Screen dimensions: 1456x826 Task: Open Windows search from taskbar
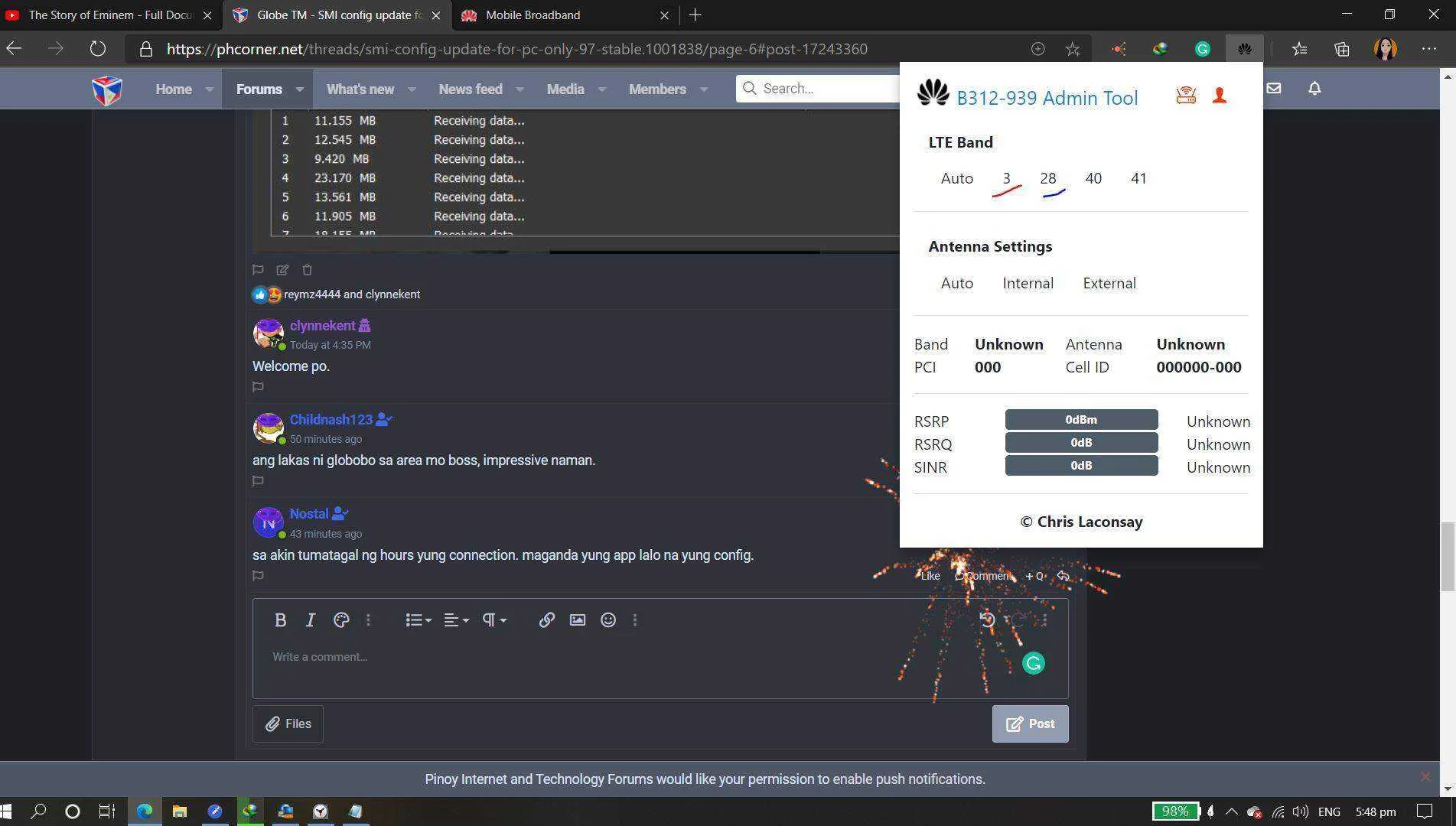[x=38, y=811]
